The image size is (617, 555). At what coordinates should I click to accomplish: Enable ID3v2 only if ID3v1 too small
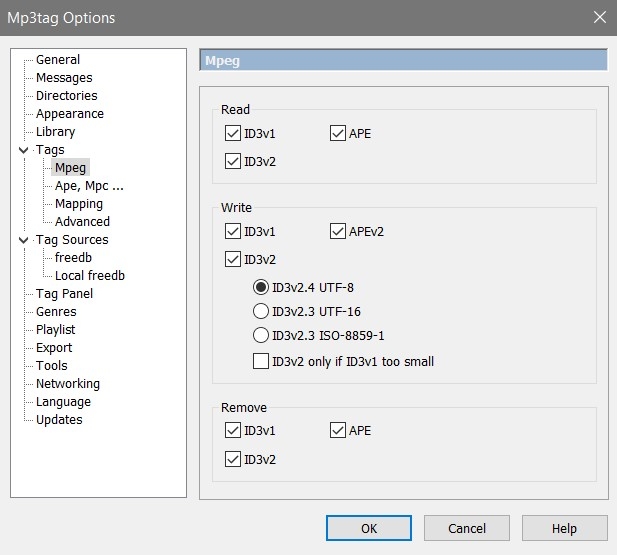tap(260, 361)
